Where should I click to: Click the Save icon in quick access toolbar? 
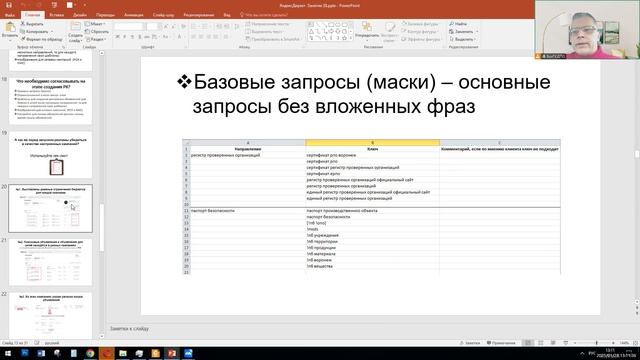(9, 5)
